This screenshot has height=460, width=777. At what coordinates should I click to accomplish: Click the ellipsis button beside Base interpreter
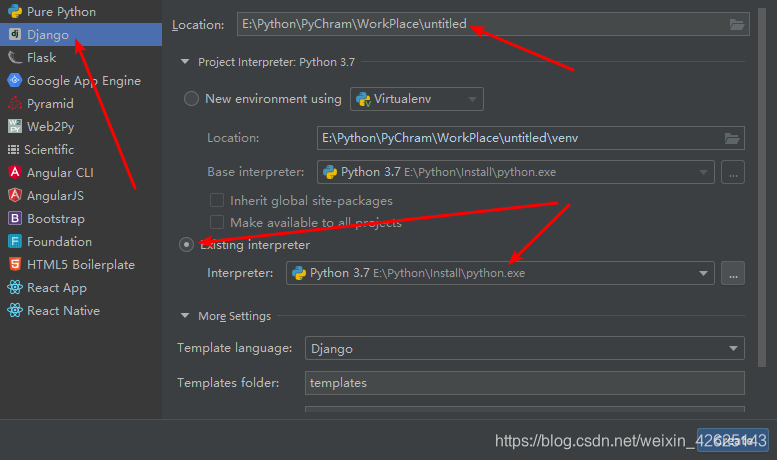733,172
